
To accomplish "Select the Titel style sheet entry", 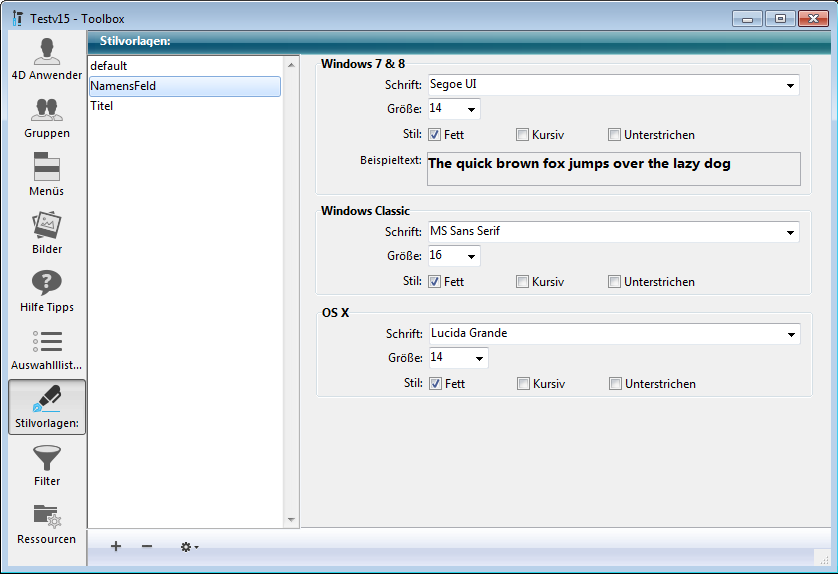I will click(x=184, y=106).
